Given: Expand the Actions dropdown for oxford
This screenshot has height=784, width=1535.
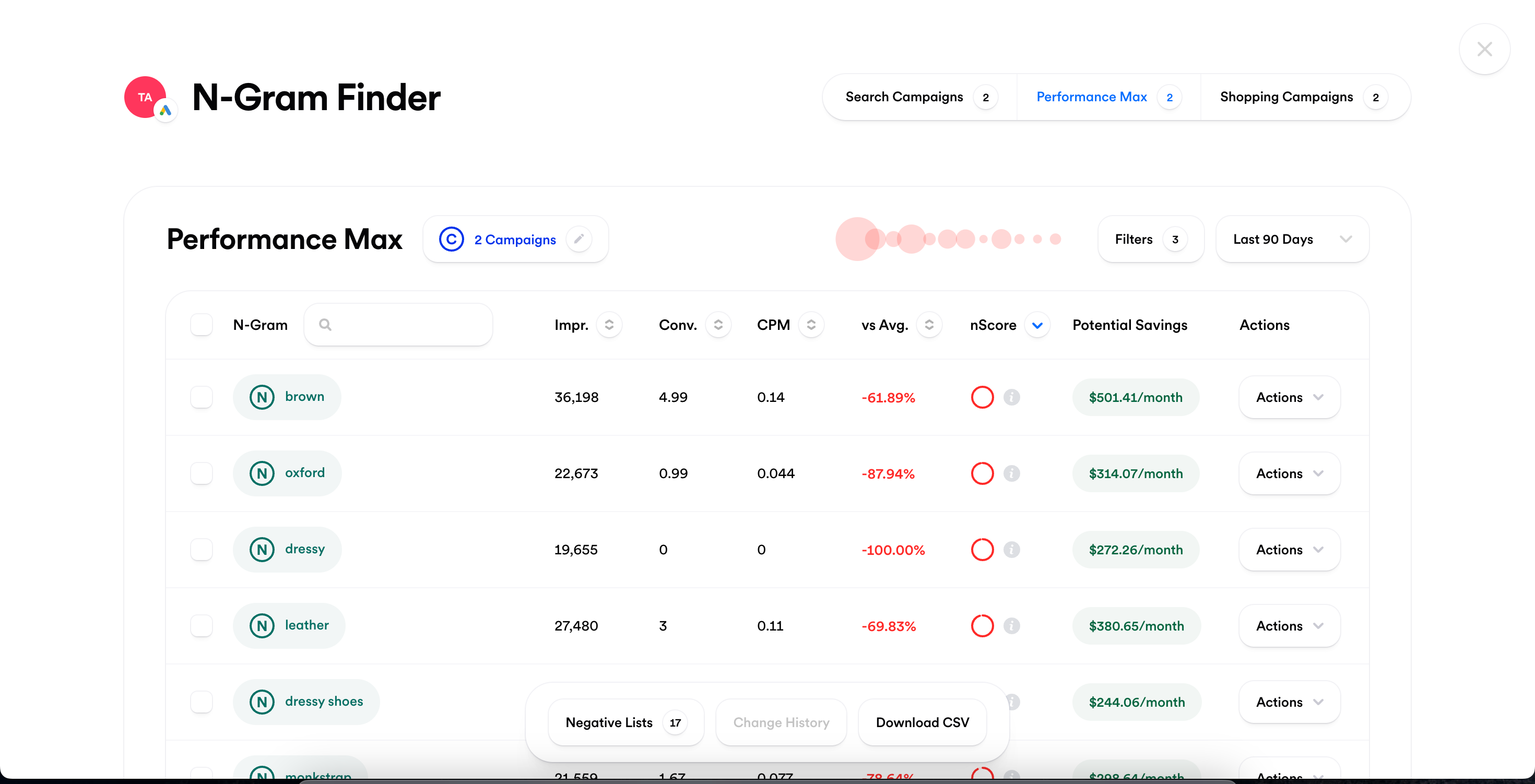Looking at the screenshot, I should point(1289,473).
